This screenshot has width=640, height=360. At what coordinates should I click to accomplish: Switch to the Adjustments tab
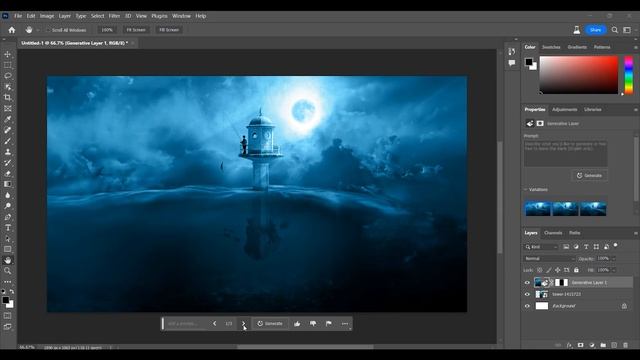tap(564, 110)
